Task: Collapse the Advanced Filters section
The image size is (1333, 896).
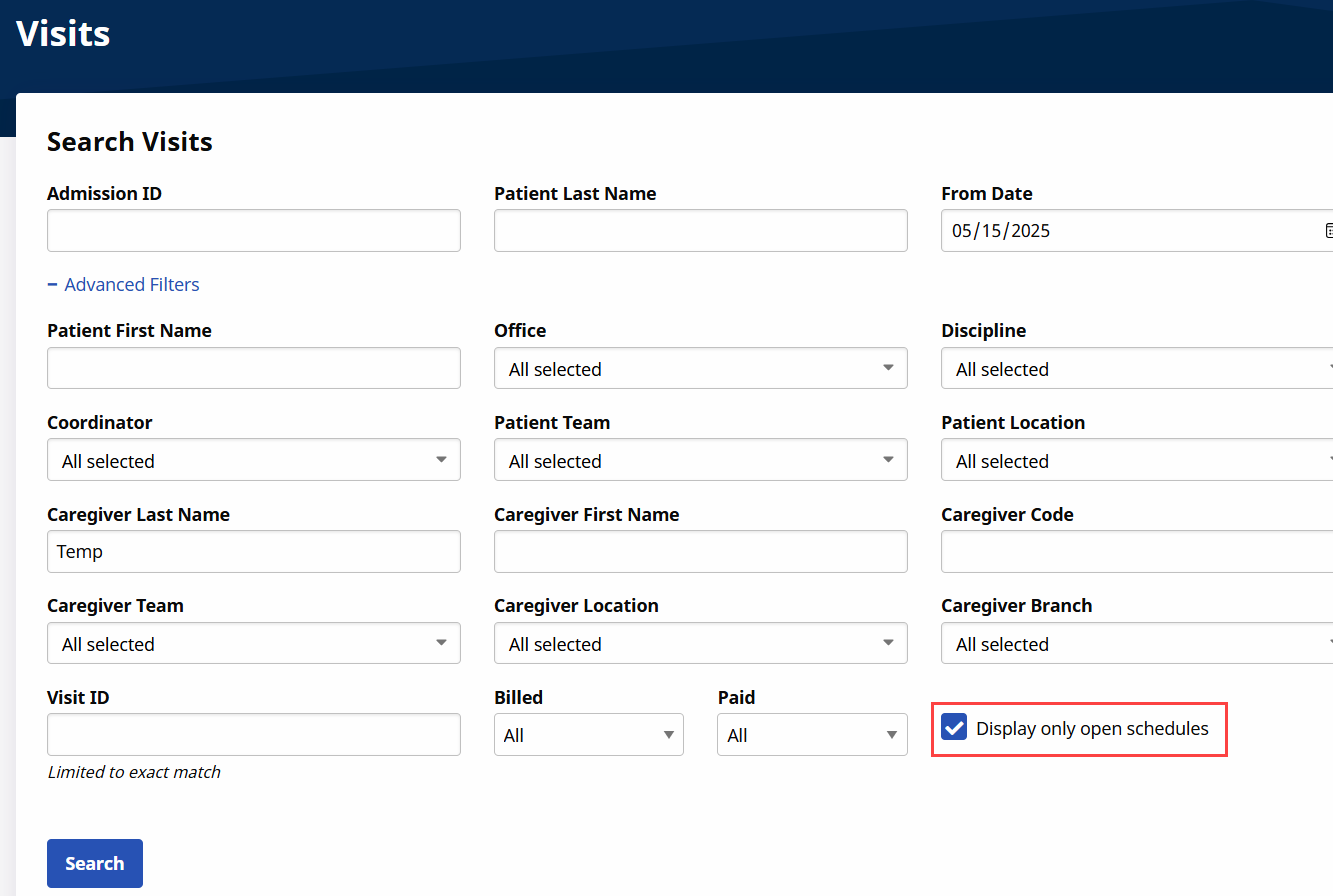Action: tap(123, 285)
